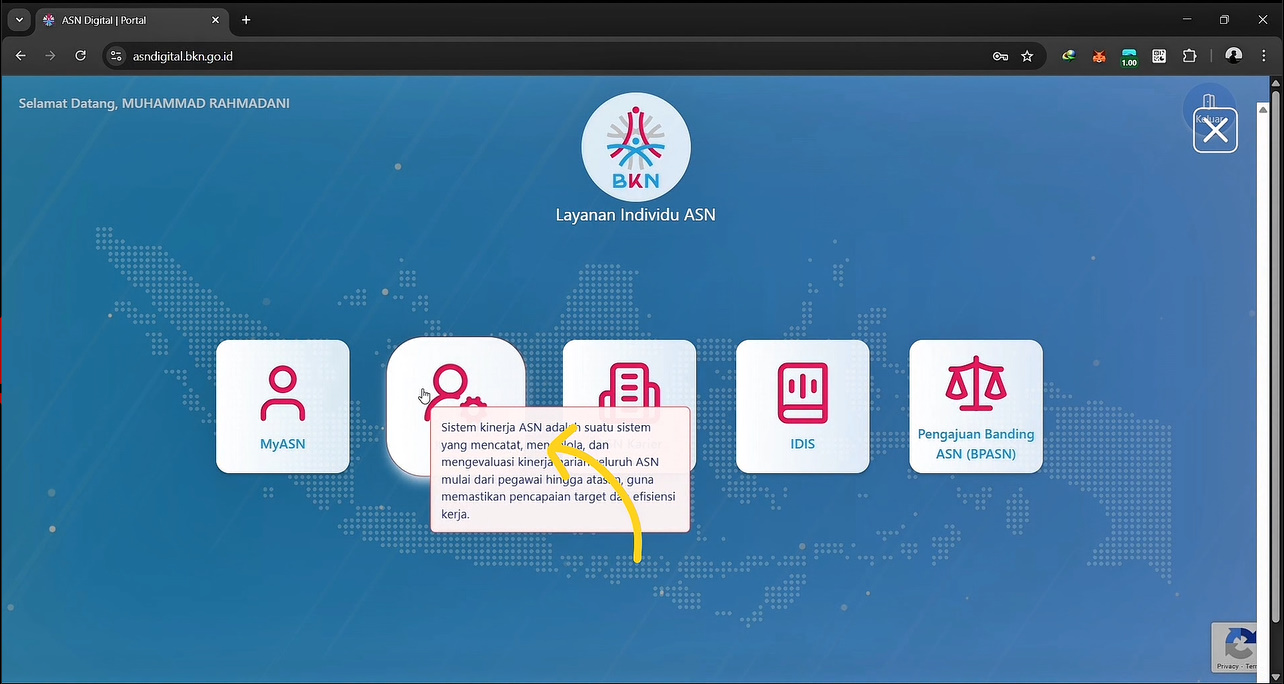Expand the tab search dropdown

(19, 20)
